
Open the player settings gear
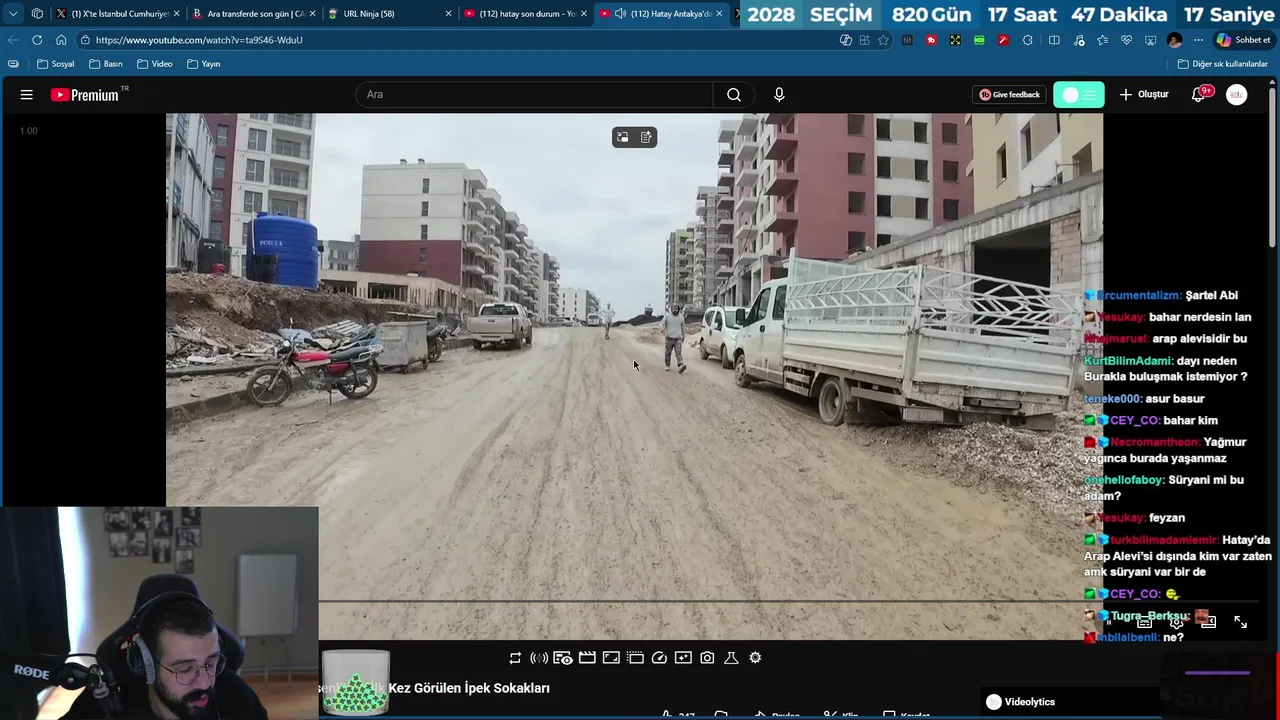(1177, 622)
